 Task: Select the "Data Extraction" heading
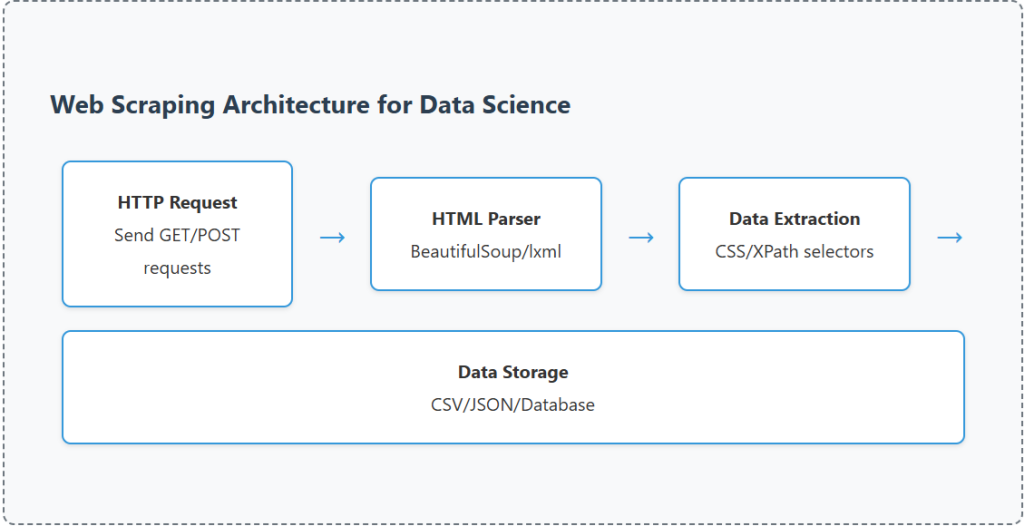pyautogui.click(x=794, y=218)
